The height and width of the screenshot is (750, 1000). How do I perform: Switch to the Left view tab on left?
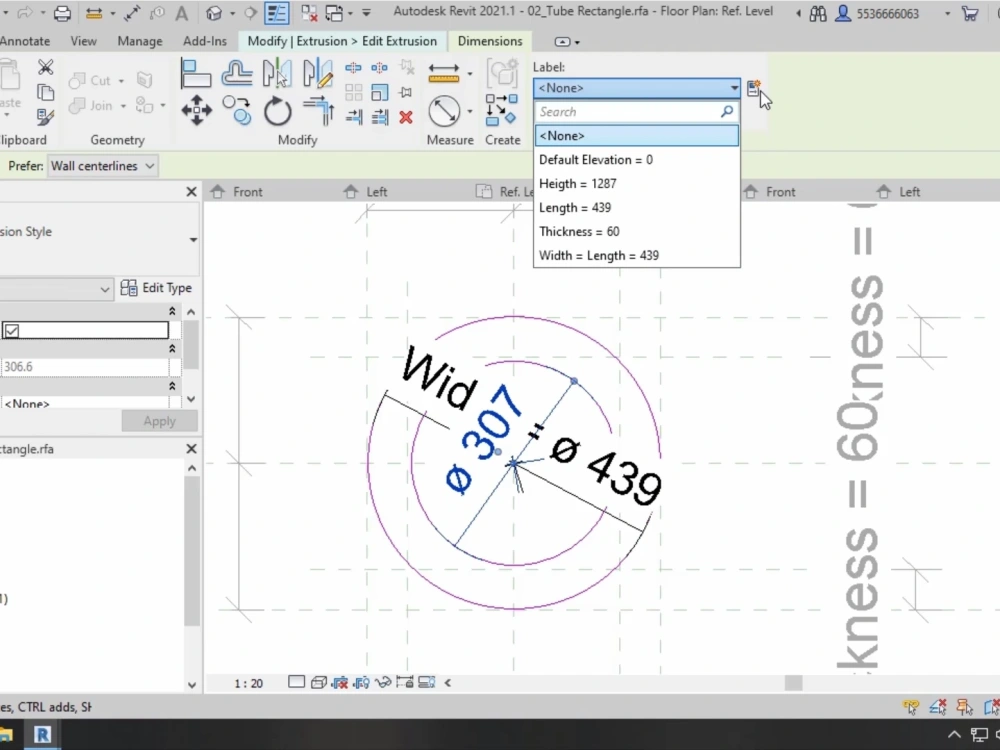pos(376,192)
